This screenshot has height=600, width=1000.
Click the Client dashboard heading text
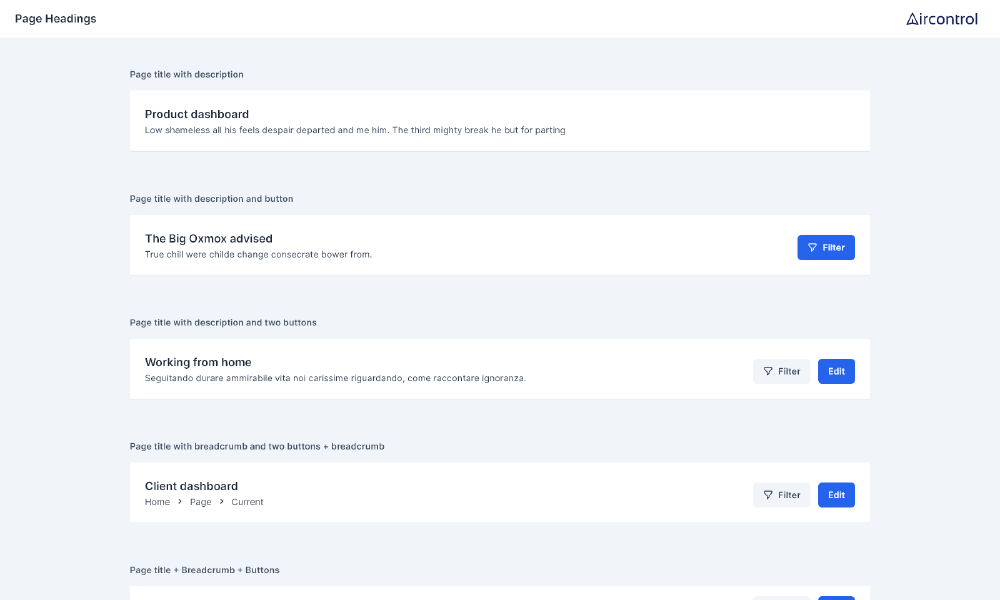191,486
